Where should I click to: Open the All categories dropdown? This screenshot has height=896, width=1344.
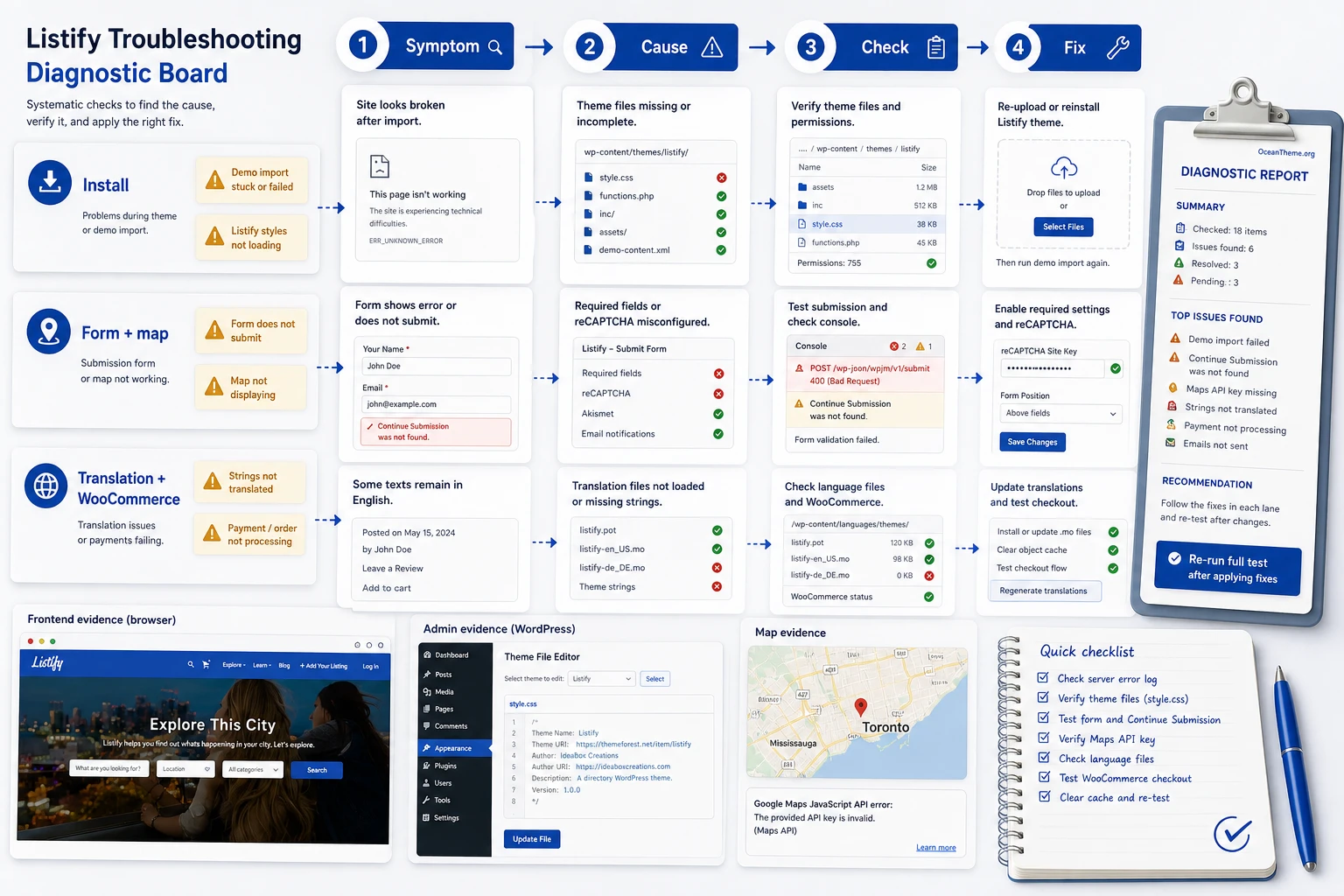click(252, 770)
